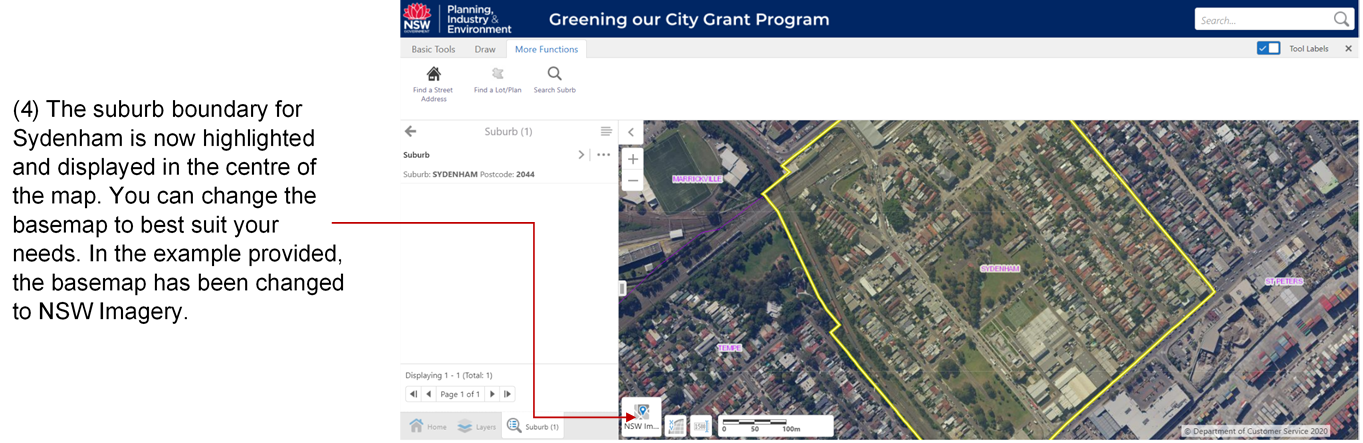Switch to the Home panel tab
Viewport: 1363px width, 443px height.
click(x=428, y=426)
